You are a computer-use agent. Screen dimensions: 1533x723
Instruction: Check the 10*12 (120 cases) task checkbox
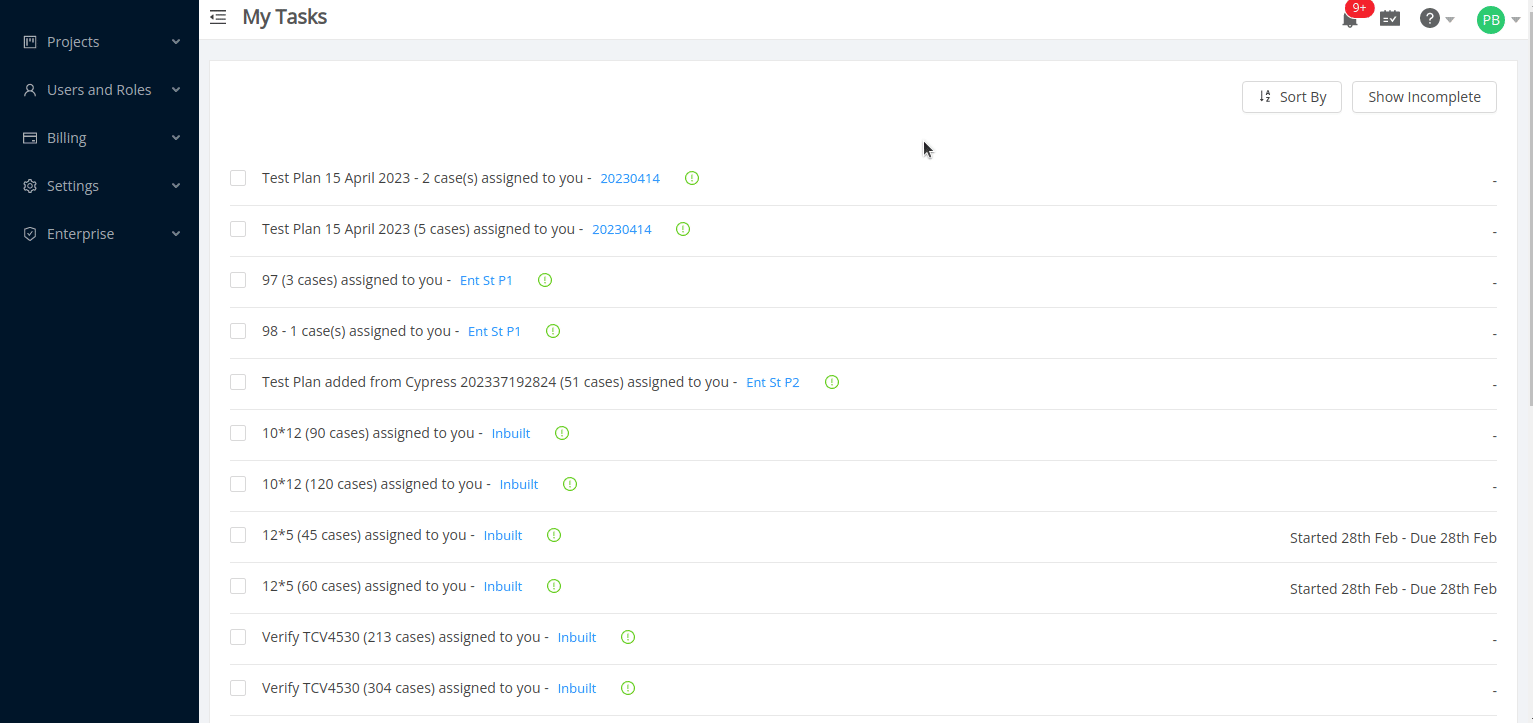click(238, 484)
